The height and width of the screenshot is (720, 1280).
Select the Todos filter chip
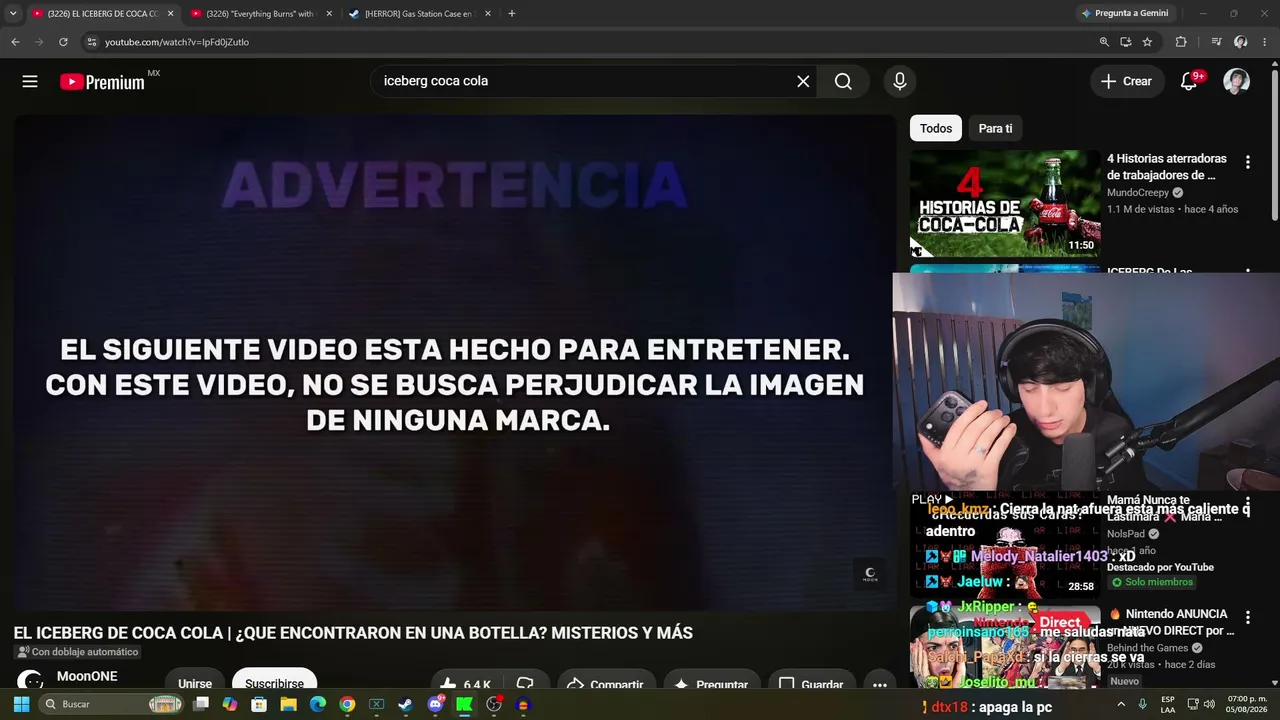click(936, 128)
